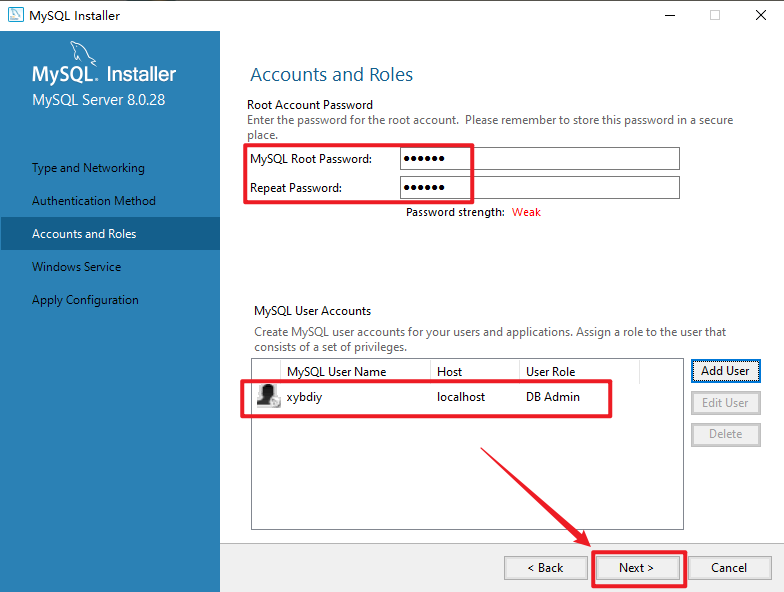Click the Delete user button

tap(726, 434)
